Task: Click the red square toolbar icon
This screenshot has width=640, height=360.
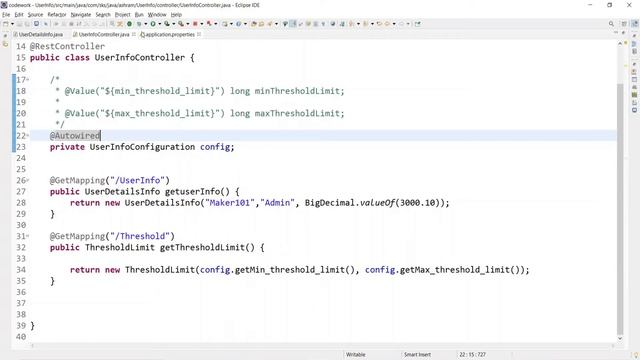Action: click(195, 24)
